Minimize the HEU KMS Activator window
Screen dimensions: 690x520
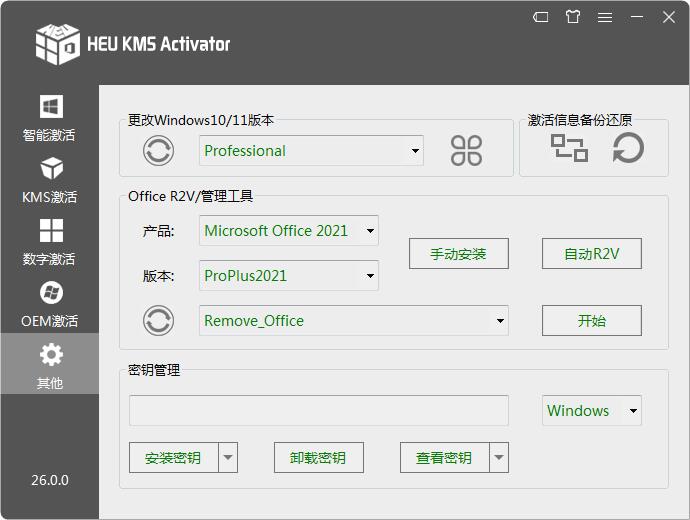pos(637,17)
